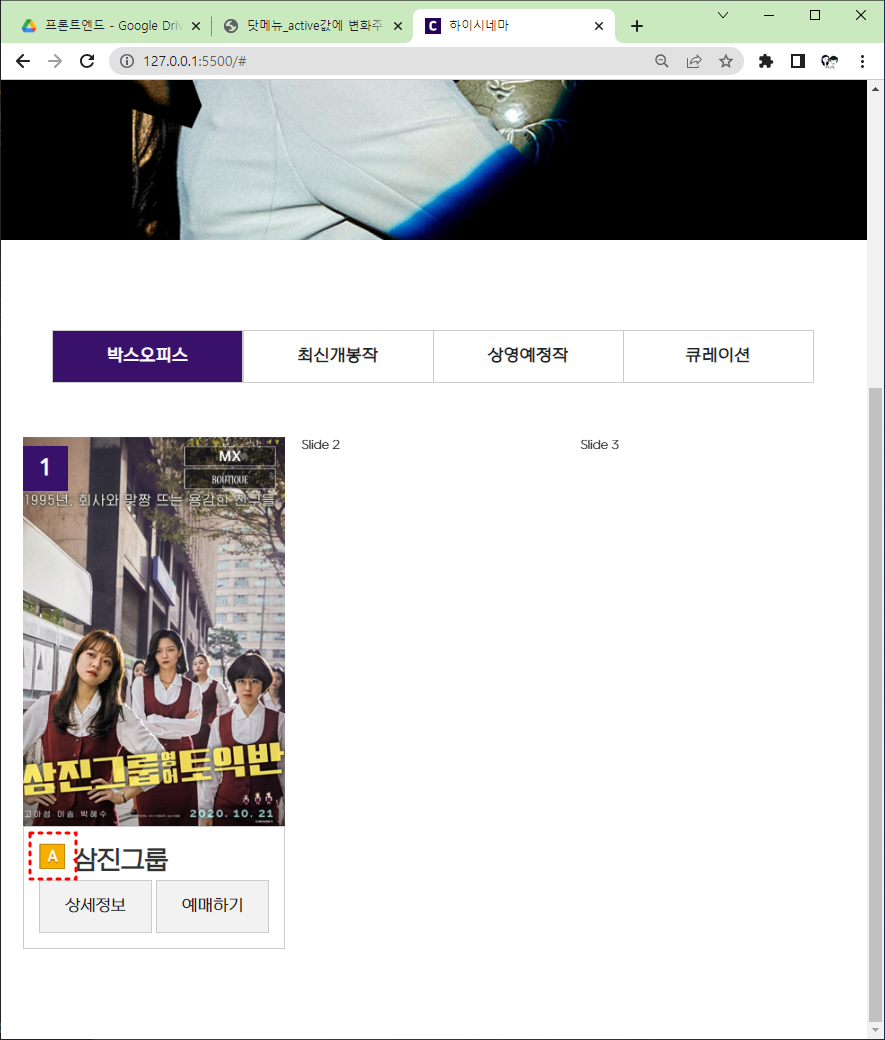Go forward in browser history
The width and height of the screenshot is (885, 1040).
tap(55, 61)
